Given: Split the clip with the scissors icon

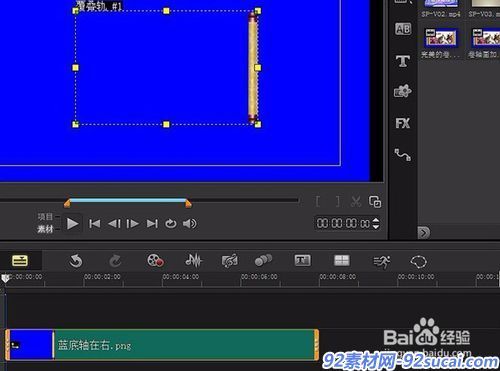Looking at the screenshot, I should (x=356, y=201).
